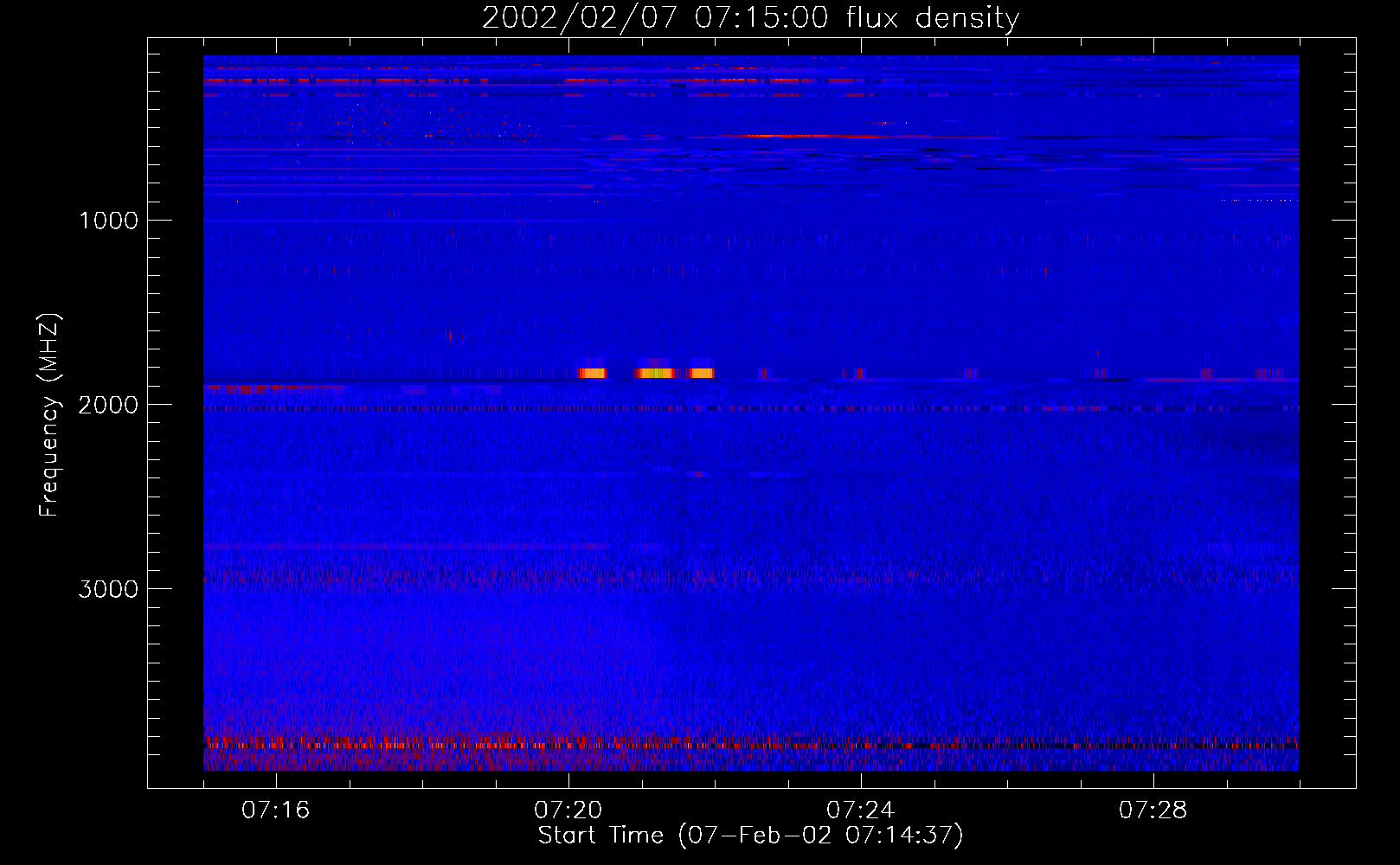Click the 07:28 time tick label
The image size is (1400, 865).
coord(1153,810)
